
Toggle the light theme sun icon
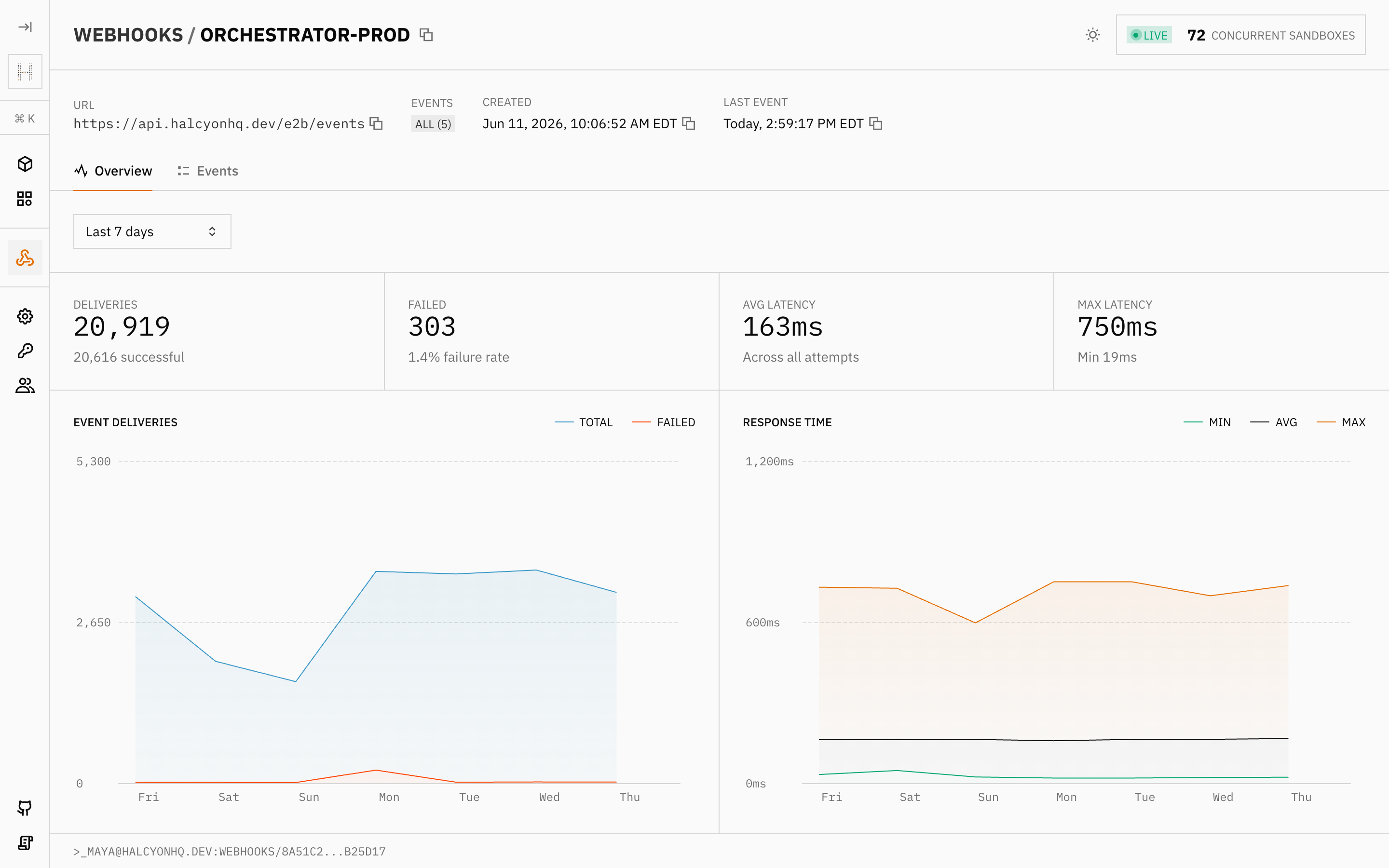click(x=1093, y=35)
